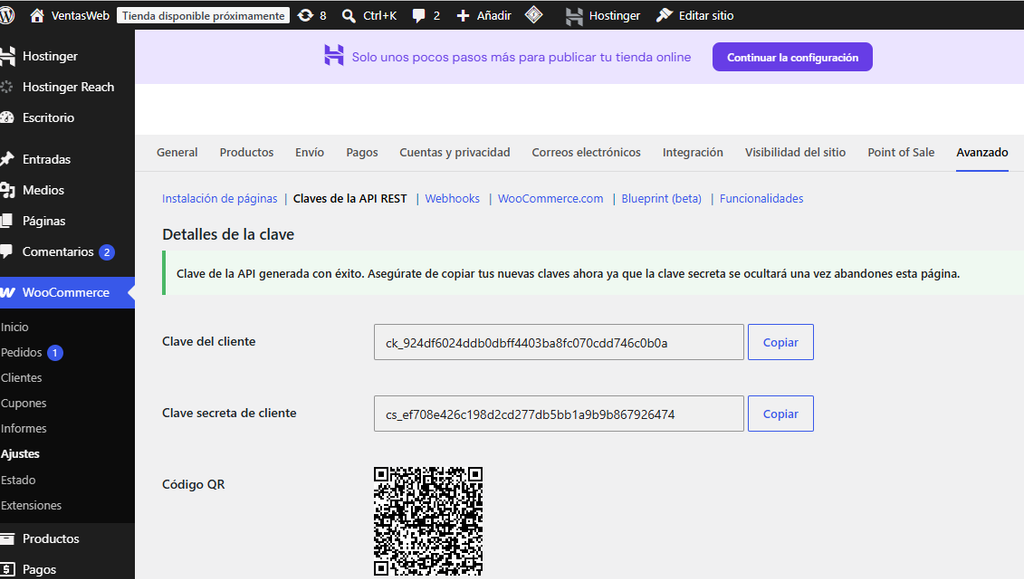Click the WooCommerce W logo icon
The width and height of the screenshot is (1024, 579).
pyautogui.click(x=7, y=293)
